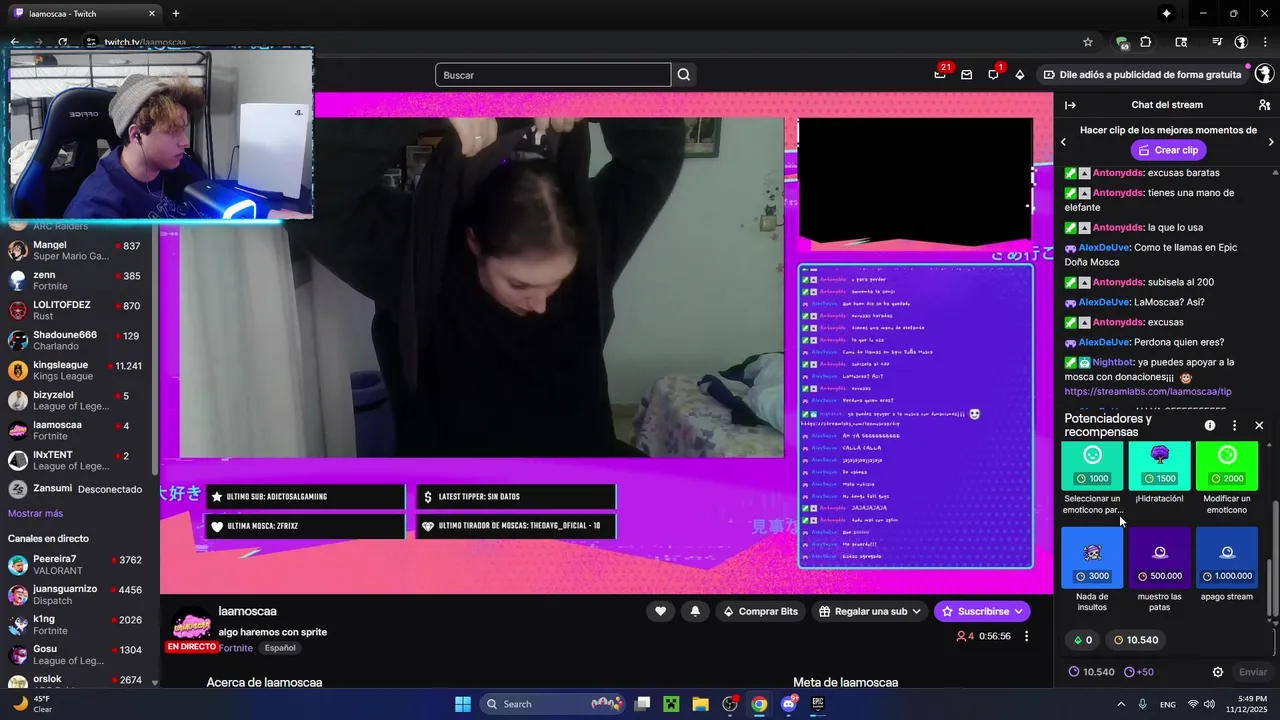Click the ad-free promo Dile adiós a publicidad
This screenshot has height=720, width=1280.
pos(1142,74)
